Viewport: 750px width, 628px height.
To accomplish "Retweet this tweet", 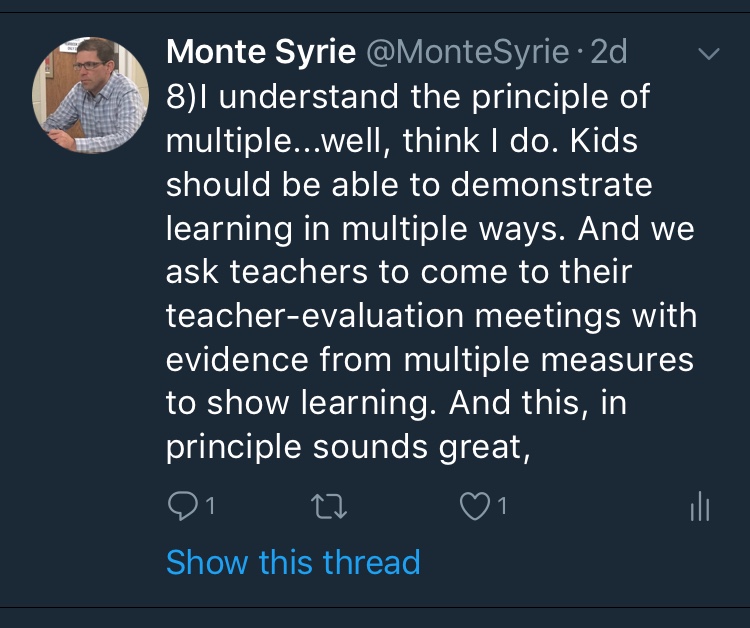I will pyautogui.click(x=329, y=508).
